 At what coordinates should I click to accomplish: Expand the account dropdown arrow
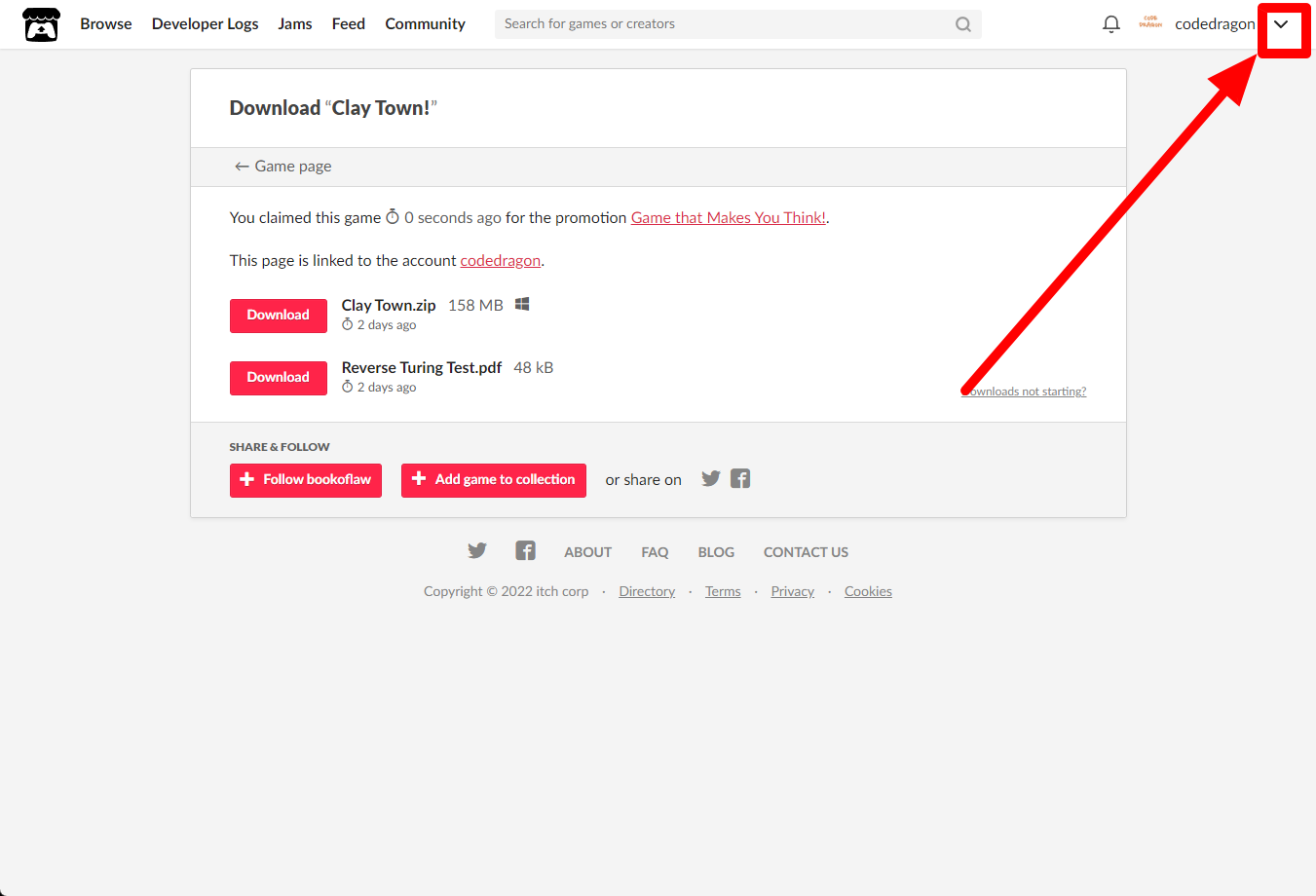pyautogui.click(x=1281, y=24)
